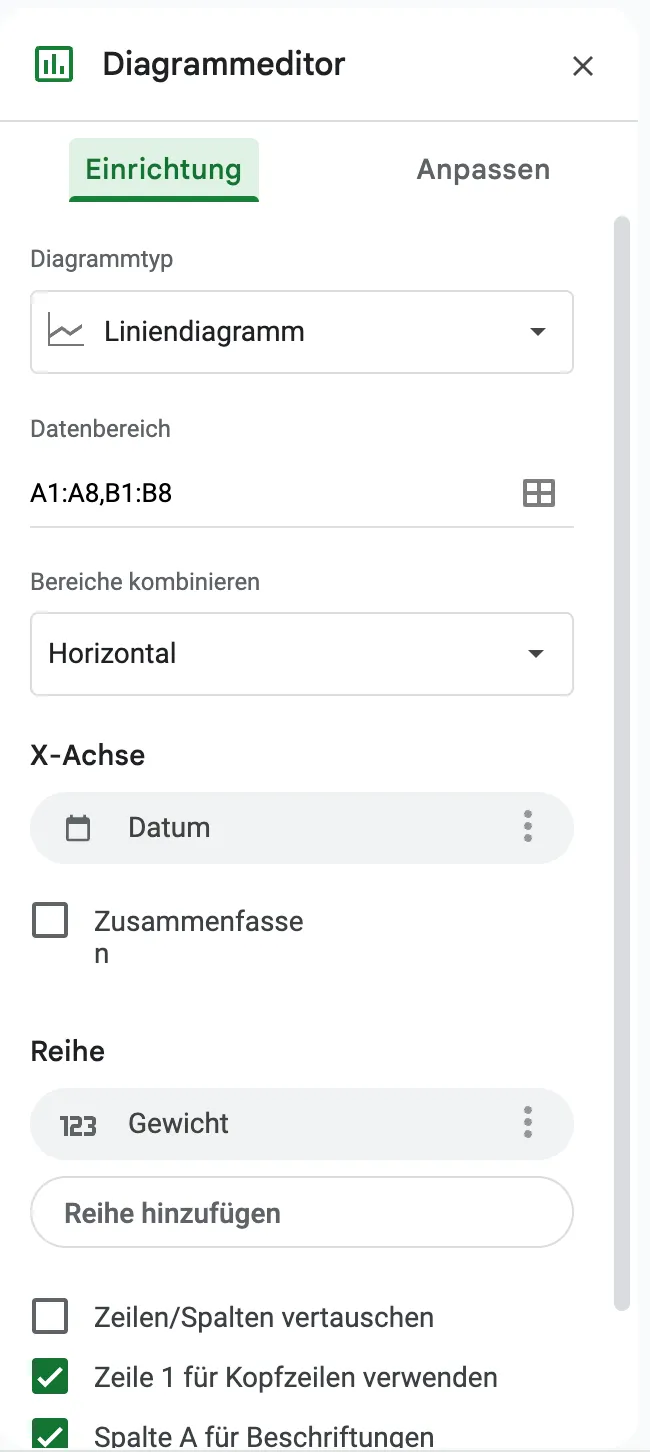The height and width of the screenshot is (1452, 650).
Task: Open the data range grid selector icon
Action: 538,492
